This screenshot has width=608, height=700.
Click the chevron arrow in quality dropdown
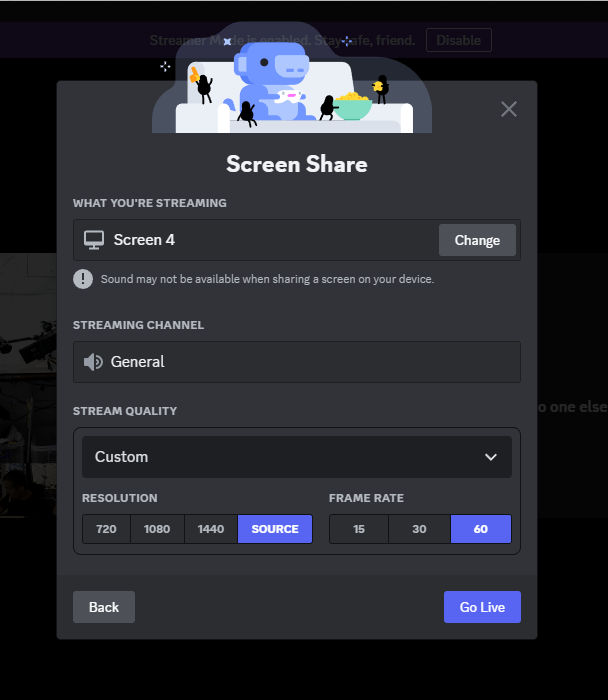[x=491, y=457]
